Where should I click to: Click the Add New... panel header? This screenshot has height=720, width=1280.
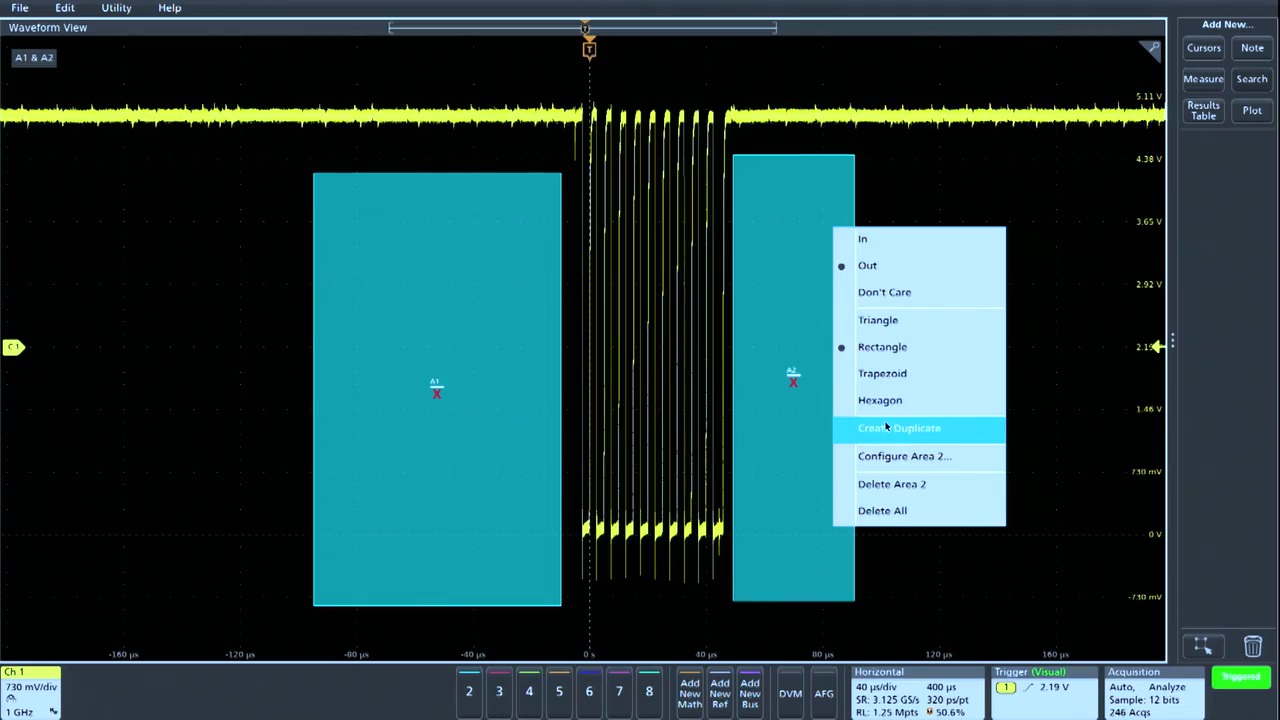(1227, 24)
